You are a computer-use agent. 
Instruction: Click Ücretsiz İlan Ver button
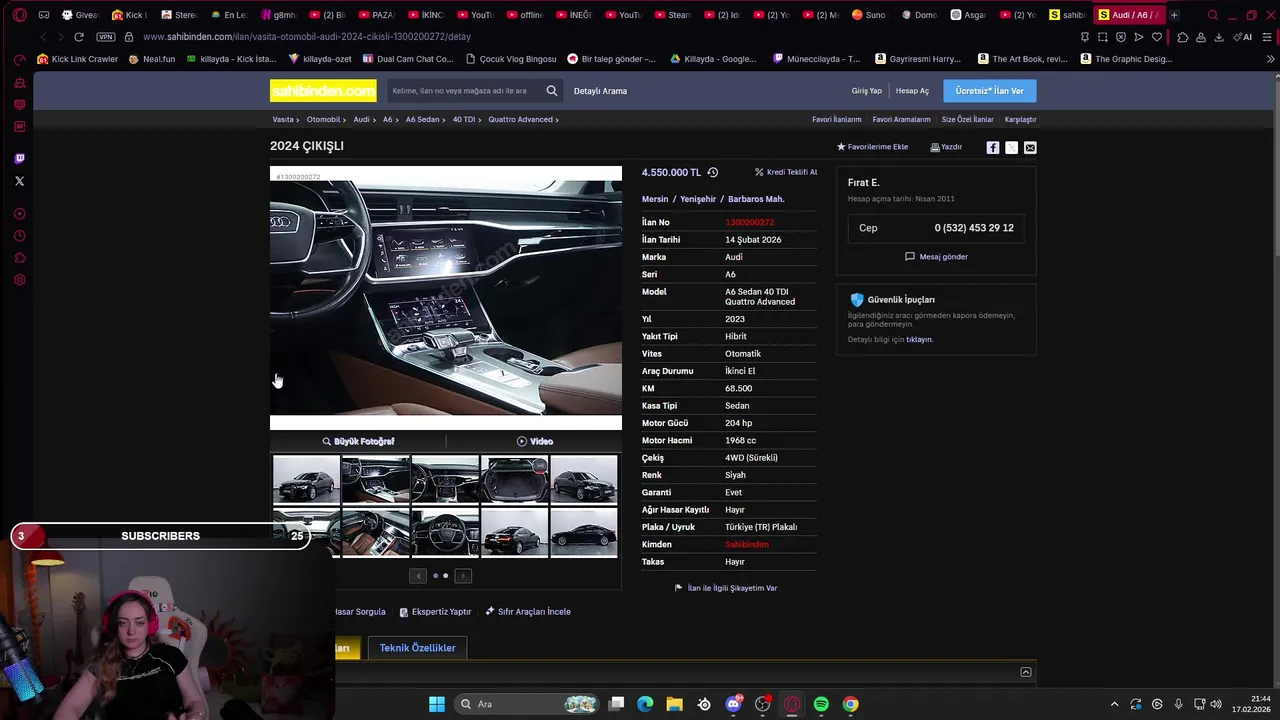tap(989, 91)
